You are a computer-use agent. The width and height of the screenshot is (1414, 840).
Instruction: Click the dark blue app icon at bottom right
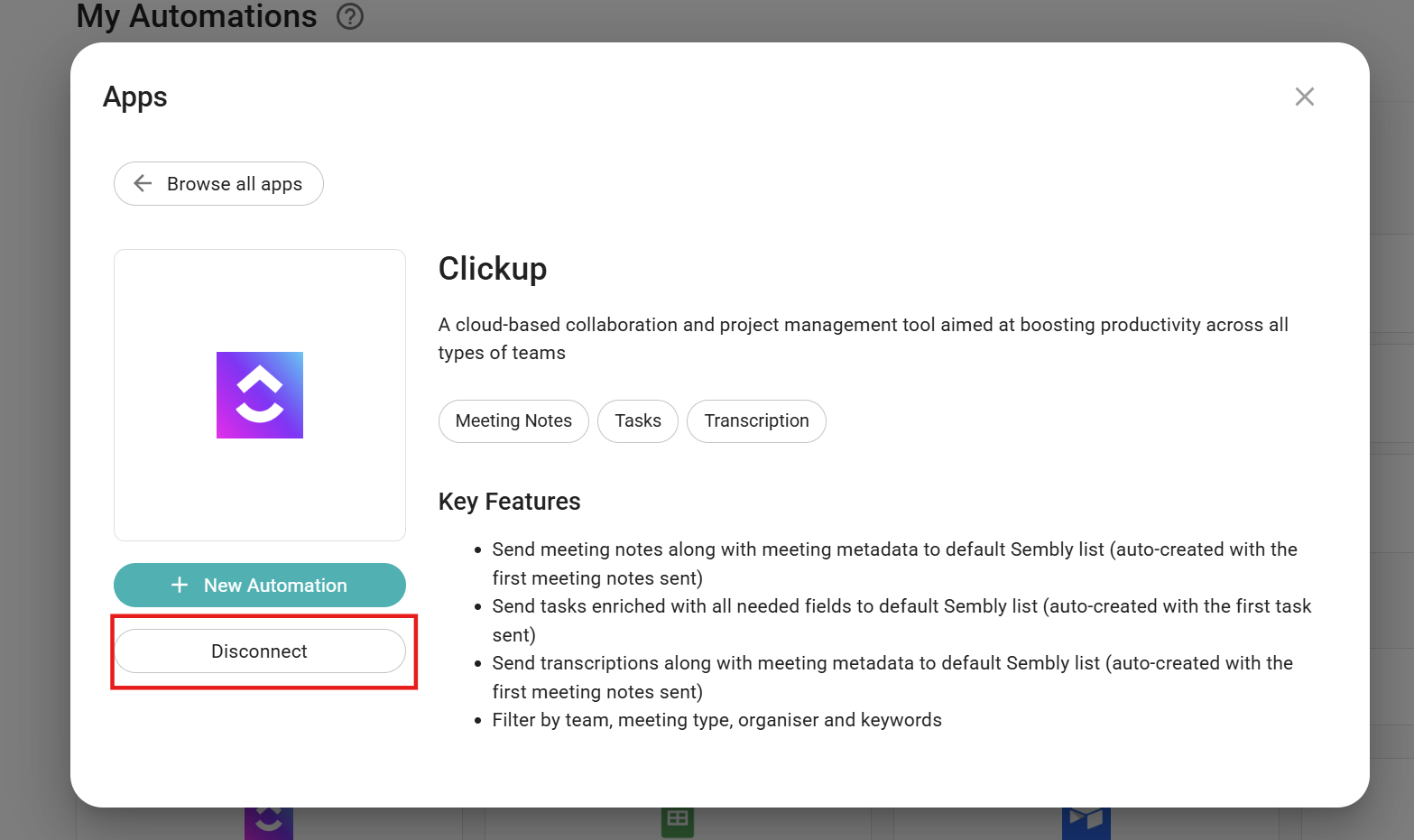[1086, 822]
